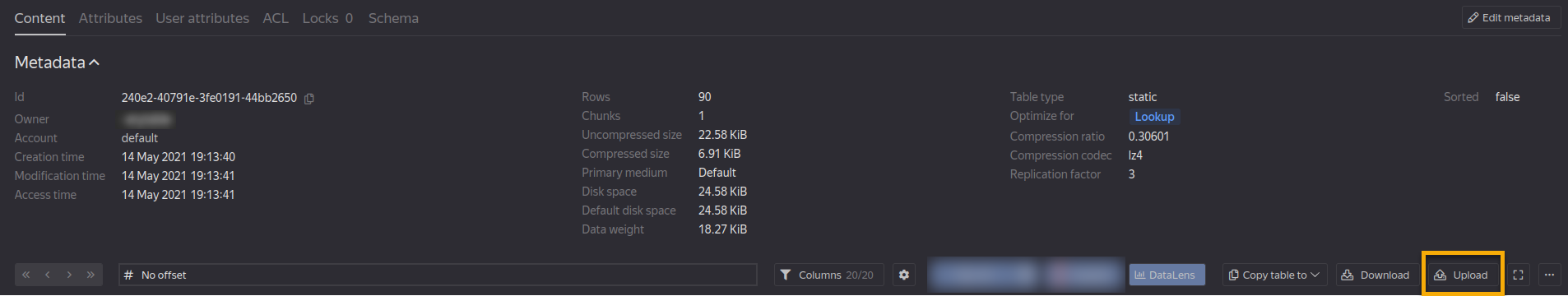Open the Columns 20/20 selector

(829, 275)
